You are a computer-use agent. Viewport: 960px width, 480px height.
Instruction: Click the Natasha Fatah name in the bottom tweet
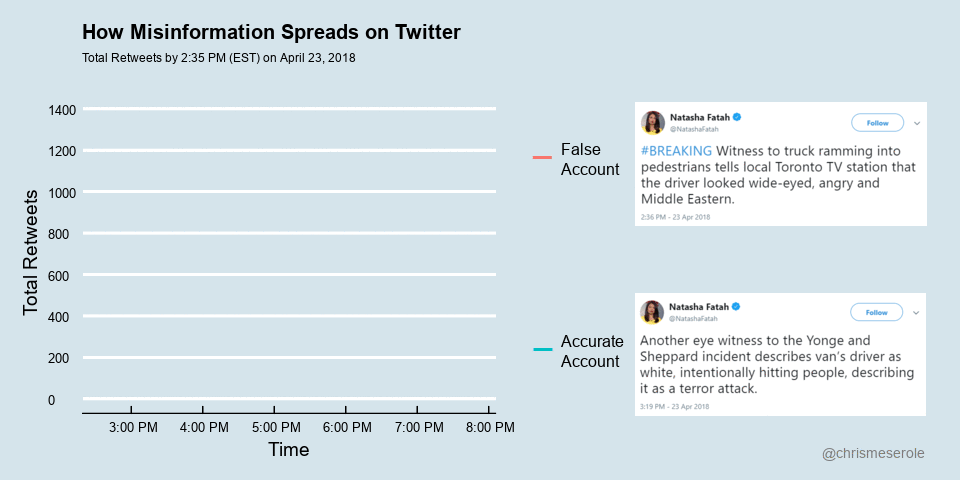pos(698,306)
